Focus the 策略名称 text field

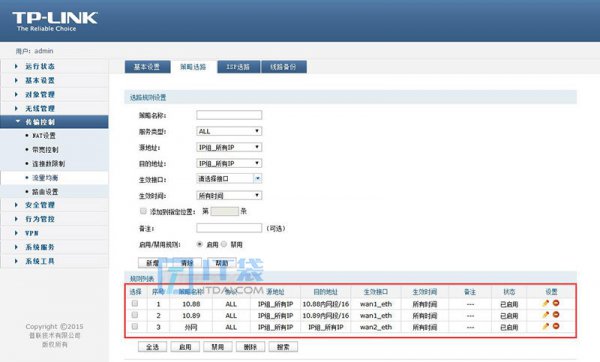pos(229,115)
